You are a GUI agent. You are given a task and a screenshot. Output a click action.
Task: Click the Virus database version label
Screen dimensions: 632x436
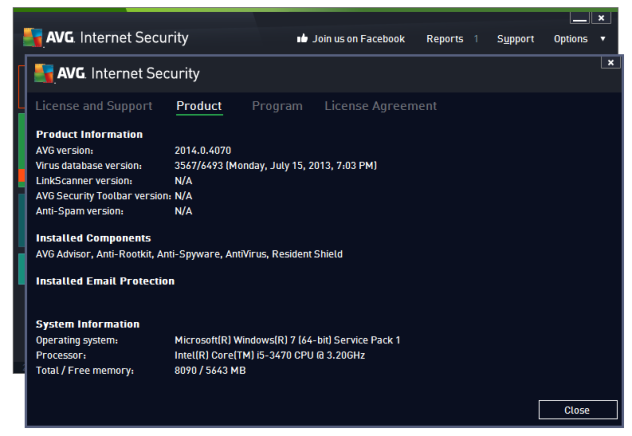(x=89, y=166)
